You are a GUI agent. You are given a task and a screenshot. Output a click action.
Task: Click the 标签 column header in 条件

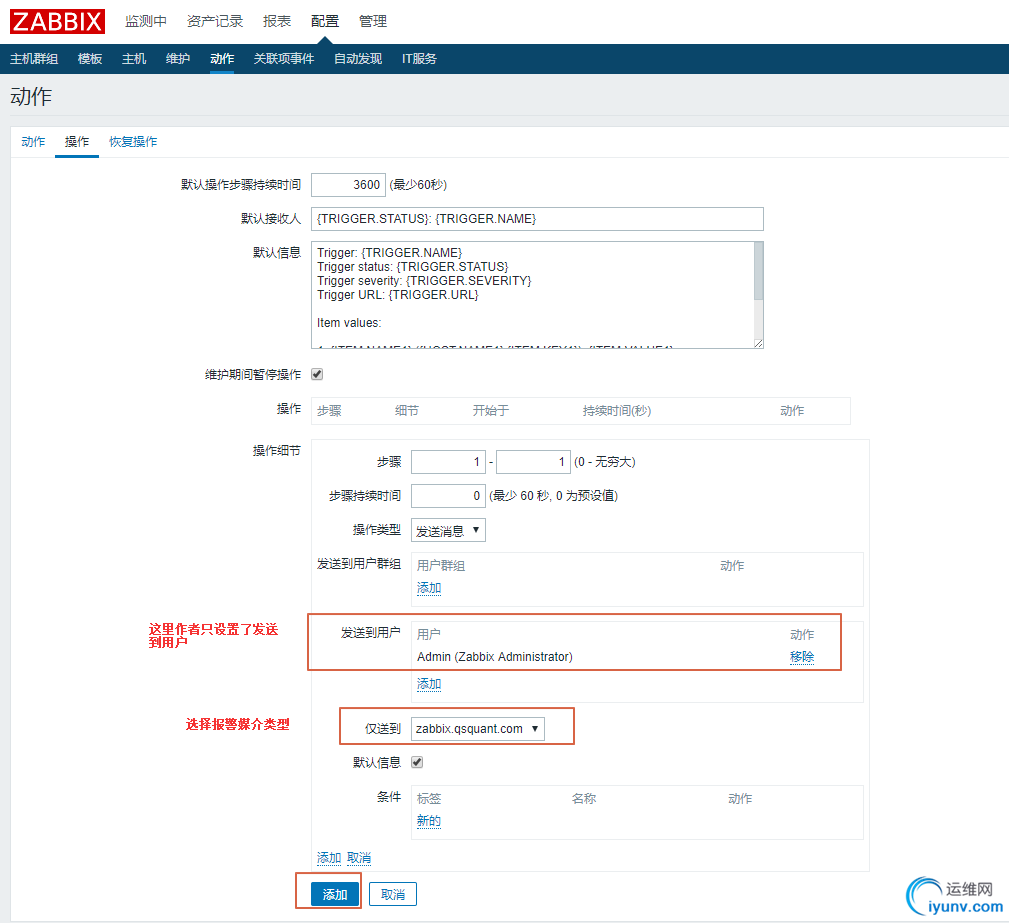429,799
